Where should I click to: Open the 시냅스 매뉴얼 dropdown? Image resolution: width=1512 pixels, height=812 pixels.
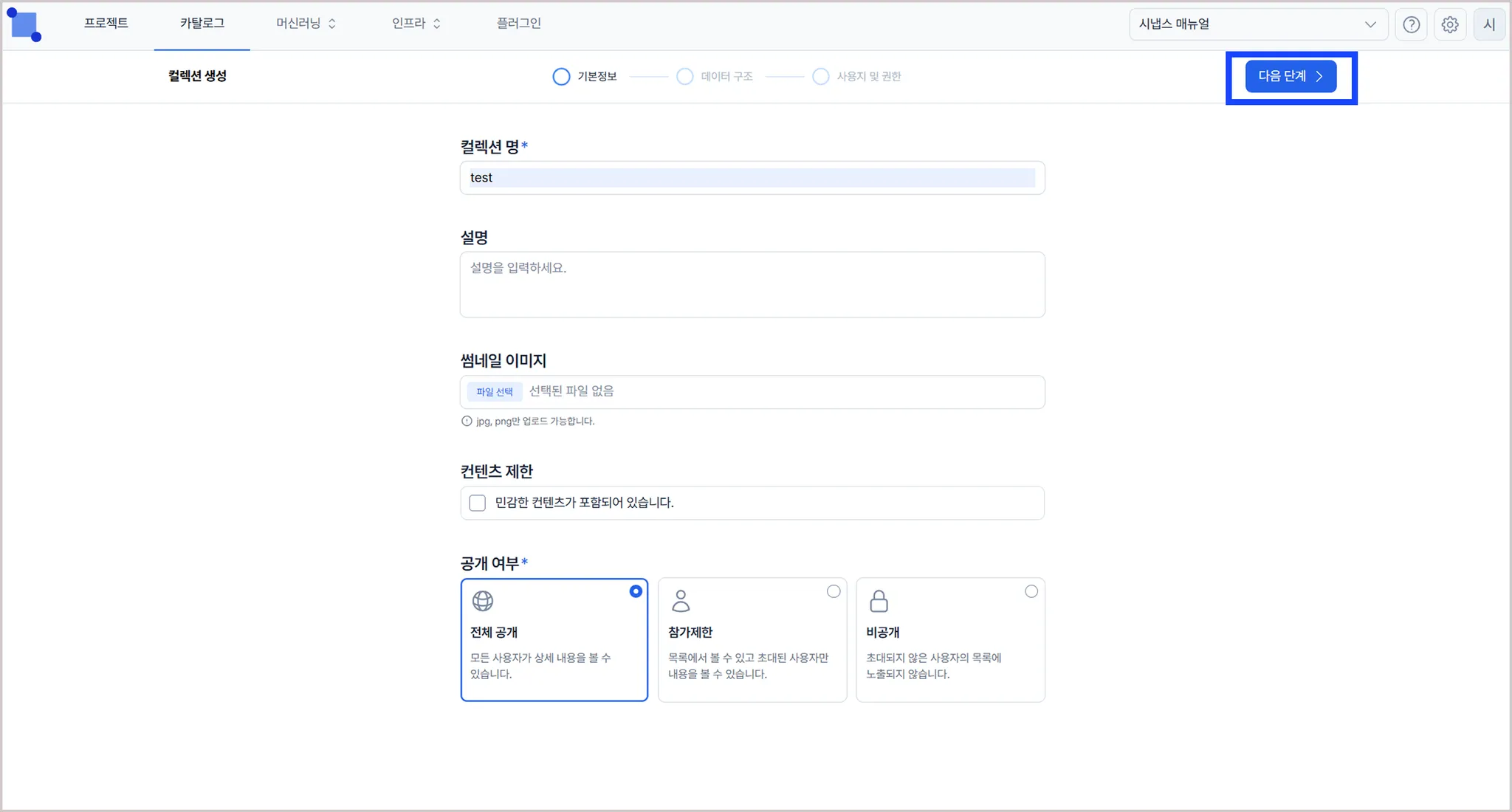click(1258, 24)
